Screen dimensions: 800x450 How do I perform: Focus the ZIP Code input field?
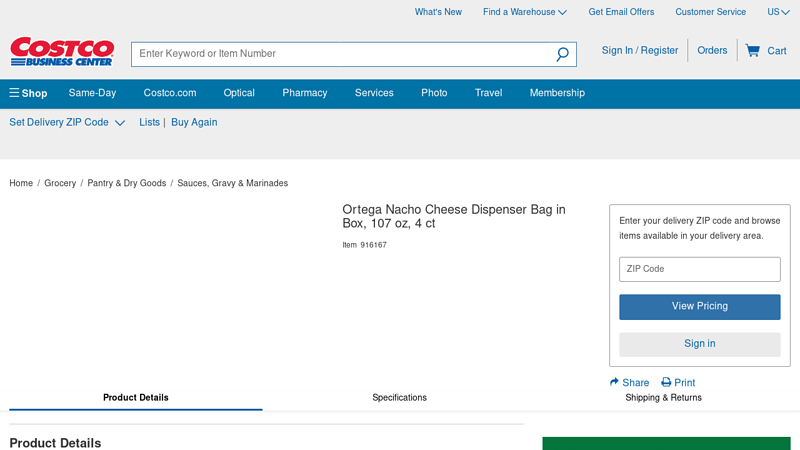[699, 269]
